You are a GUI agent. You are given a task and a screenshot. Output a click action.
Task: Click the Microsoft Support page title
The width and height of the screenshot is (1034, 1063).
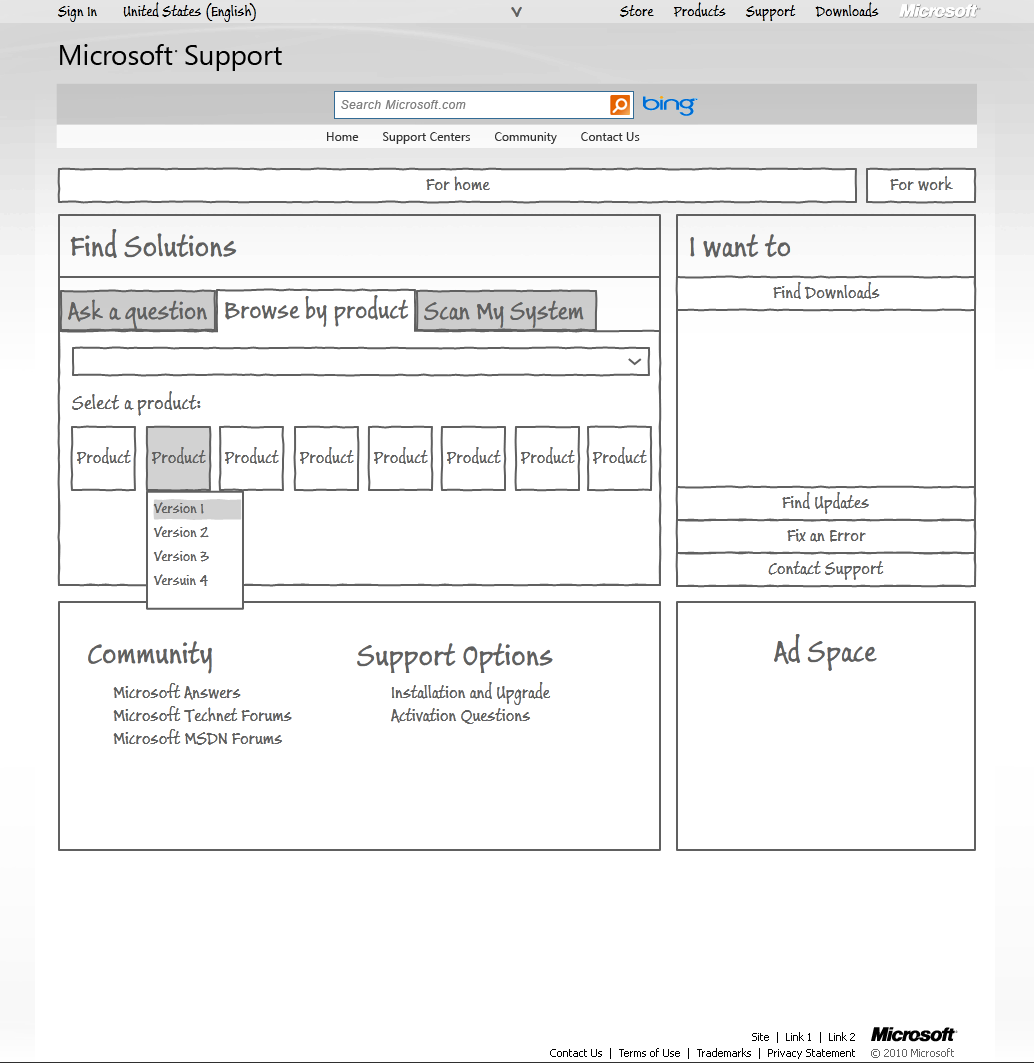(x=170, y=56)
